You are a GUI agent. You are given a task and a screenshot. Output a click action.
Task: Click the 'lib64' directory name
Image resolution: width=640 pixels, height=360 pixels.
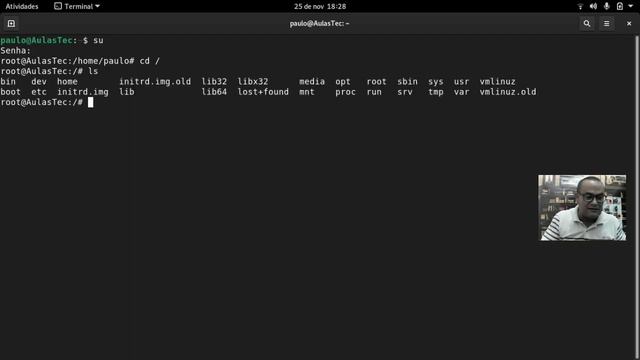pyautogui.click(x=214, y=92)
